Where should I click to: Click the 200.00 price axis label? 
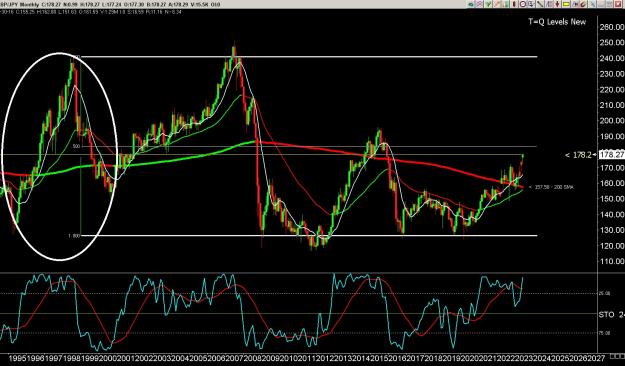611,121
